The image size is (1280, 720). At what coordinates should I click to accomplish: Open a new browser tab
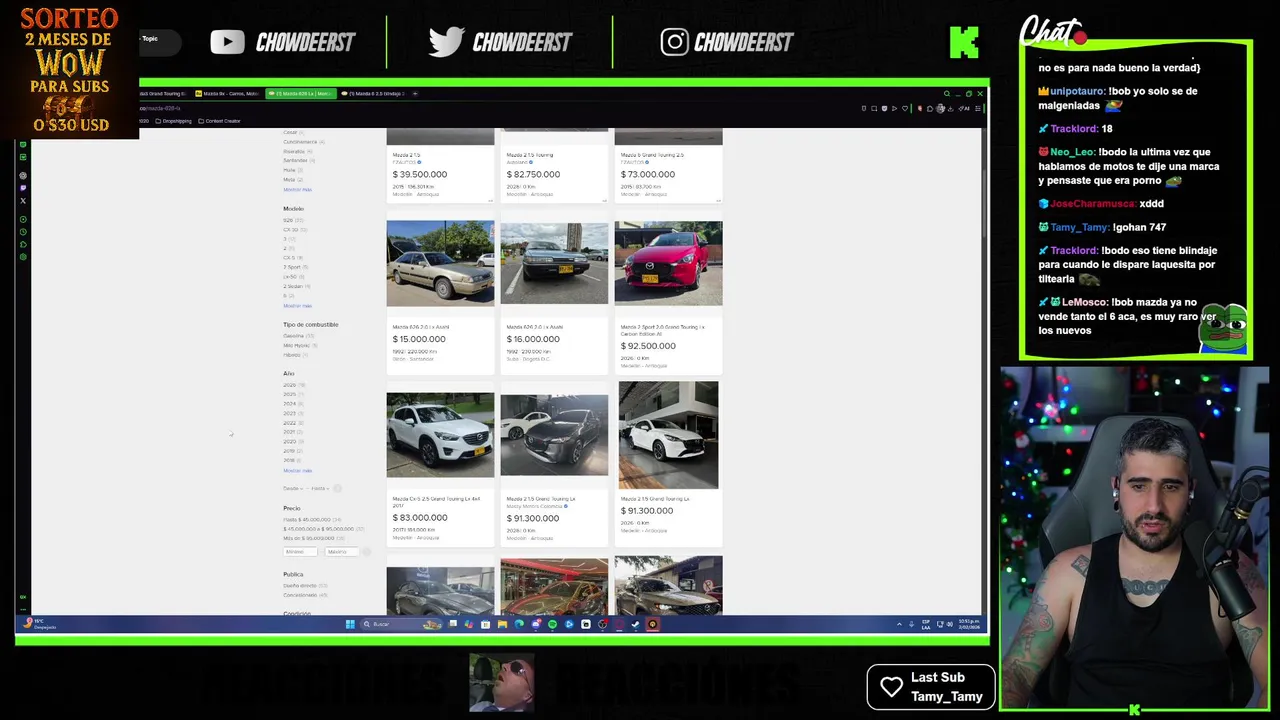(x=415, y=93)
